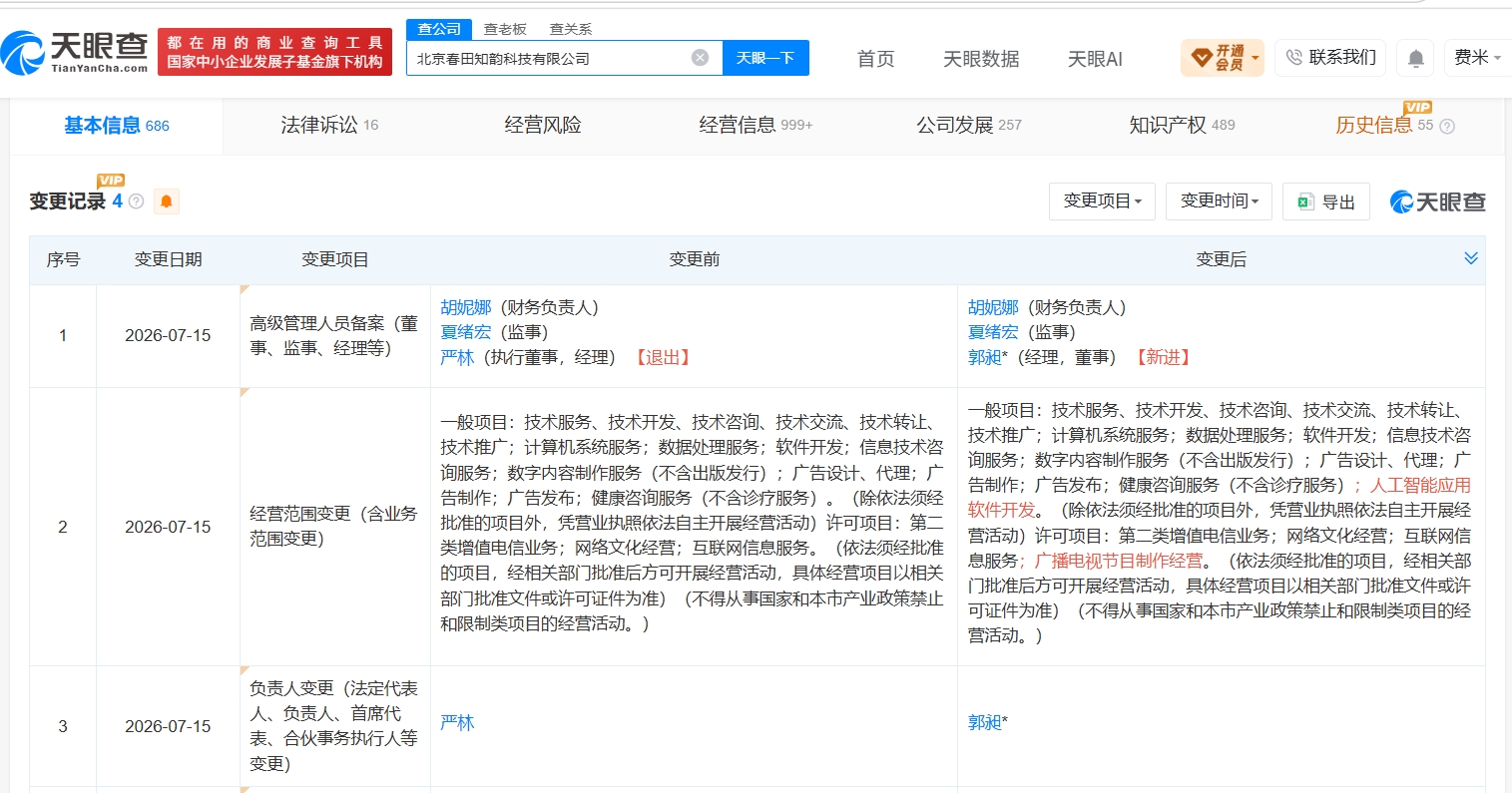Viewport: 1512px width, 793px height.
Task: Open the 首页 navigation item
Action: (x=875, y=59)
